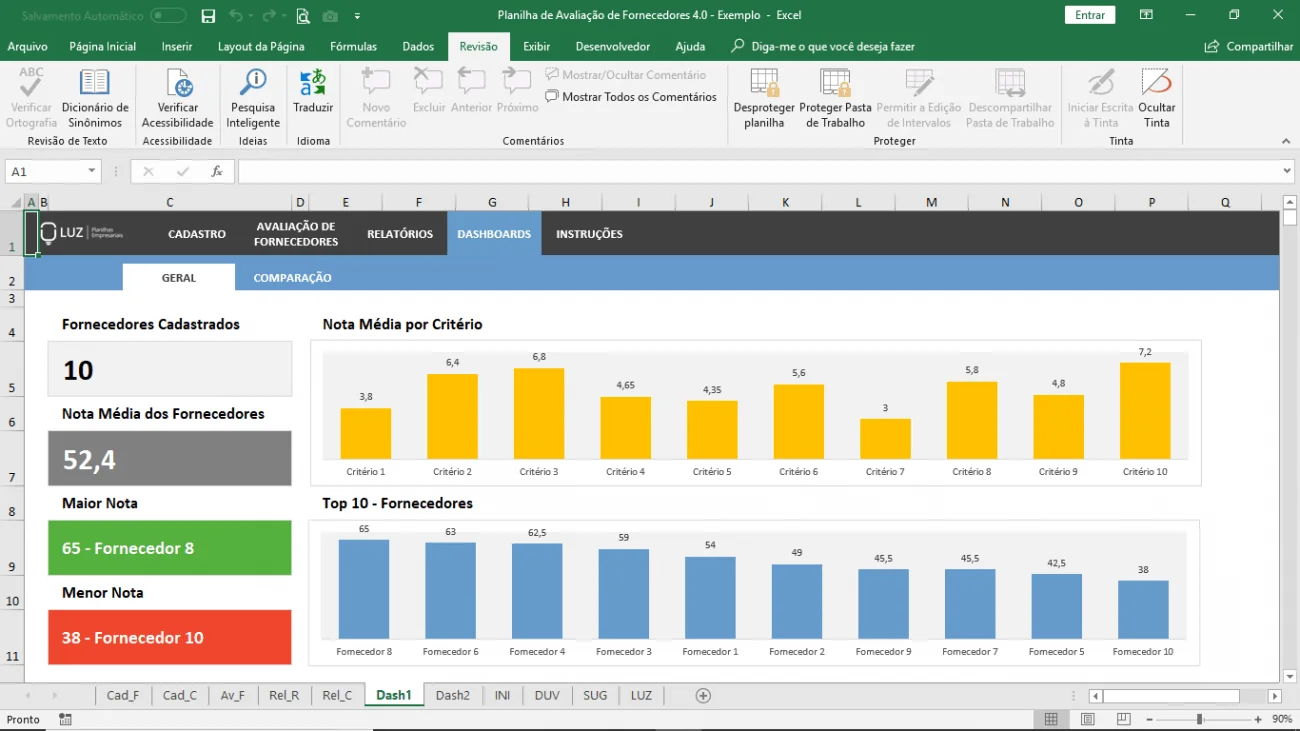Click AVALIAÇÃO DE FORNECEDORES navigation button

point(296,234)
